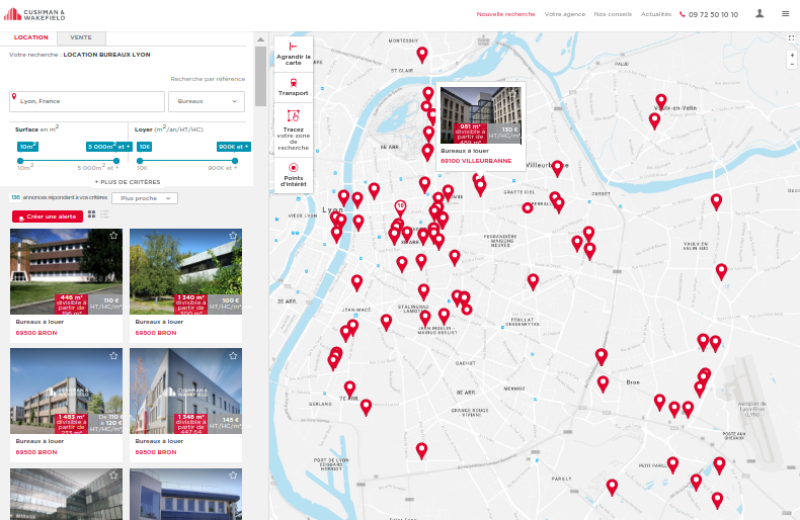Click the map pin left of Bron label
Viewport: 800px width, 520px height.
coord(603,384)
